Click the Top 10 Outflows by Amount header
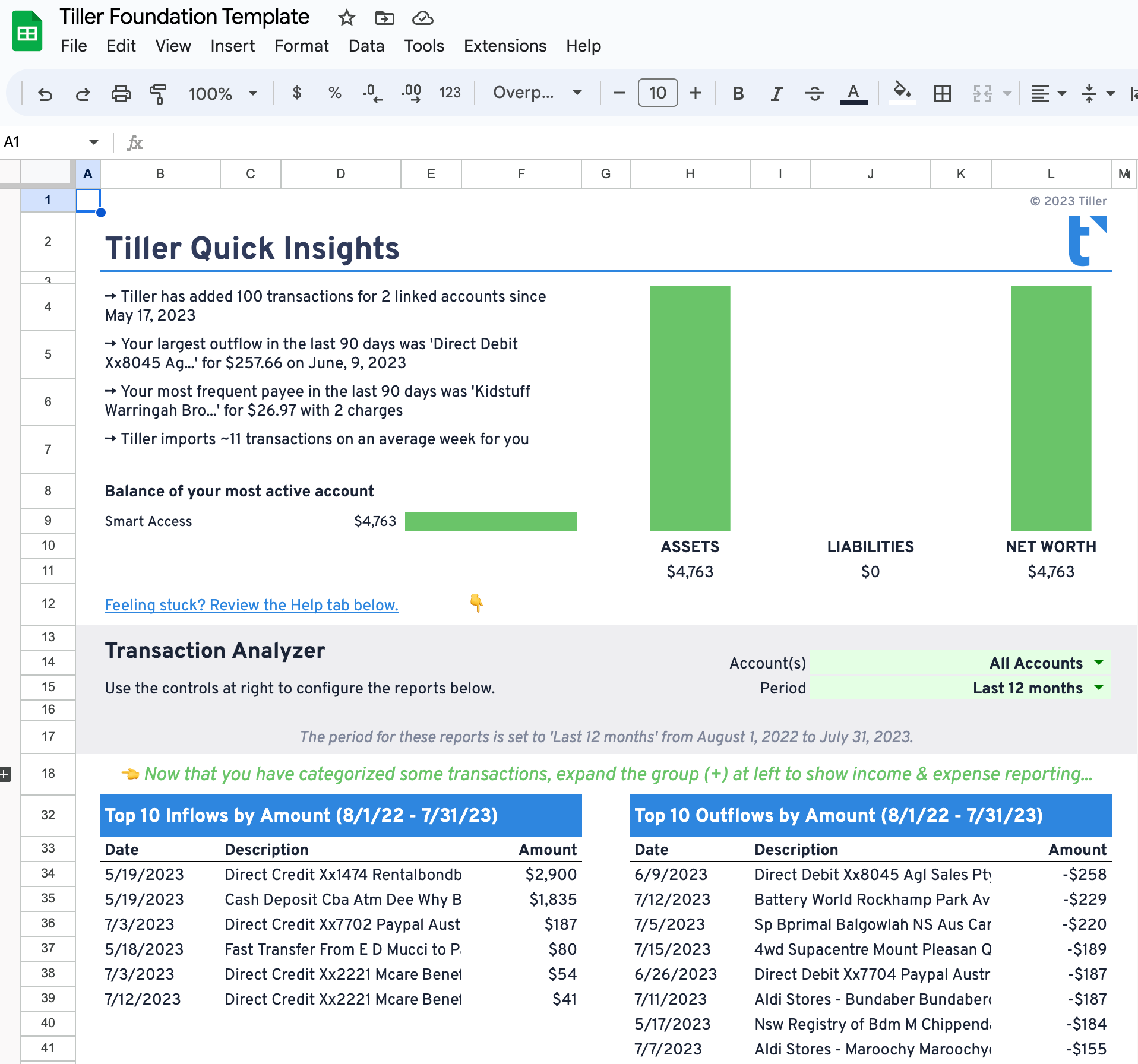 coord(871,815)
